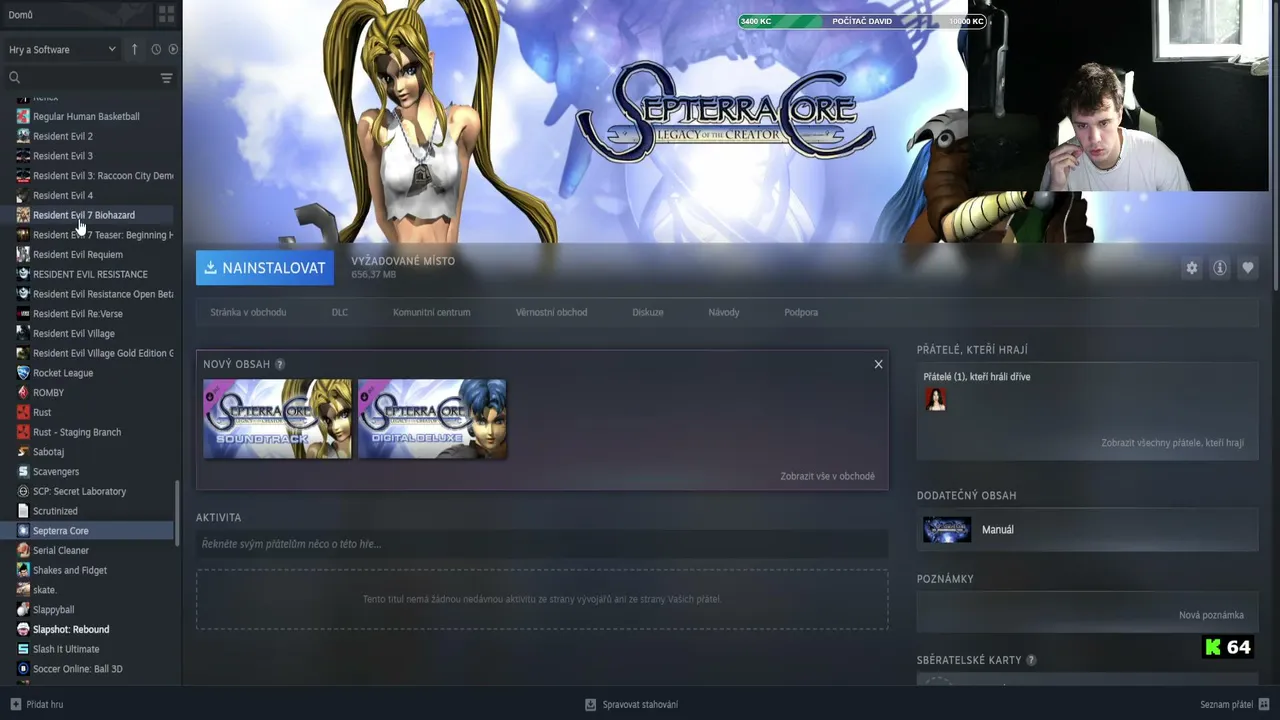Click the Resident Evil Village icon
1280x720 pixels.
pos(23,333)
